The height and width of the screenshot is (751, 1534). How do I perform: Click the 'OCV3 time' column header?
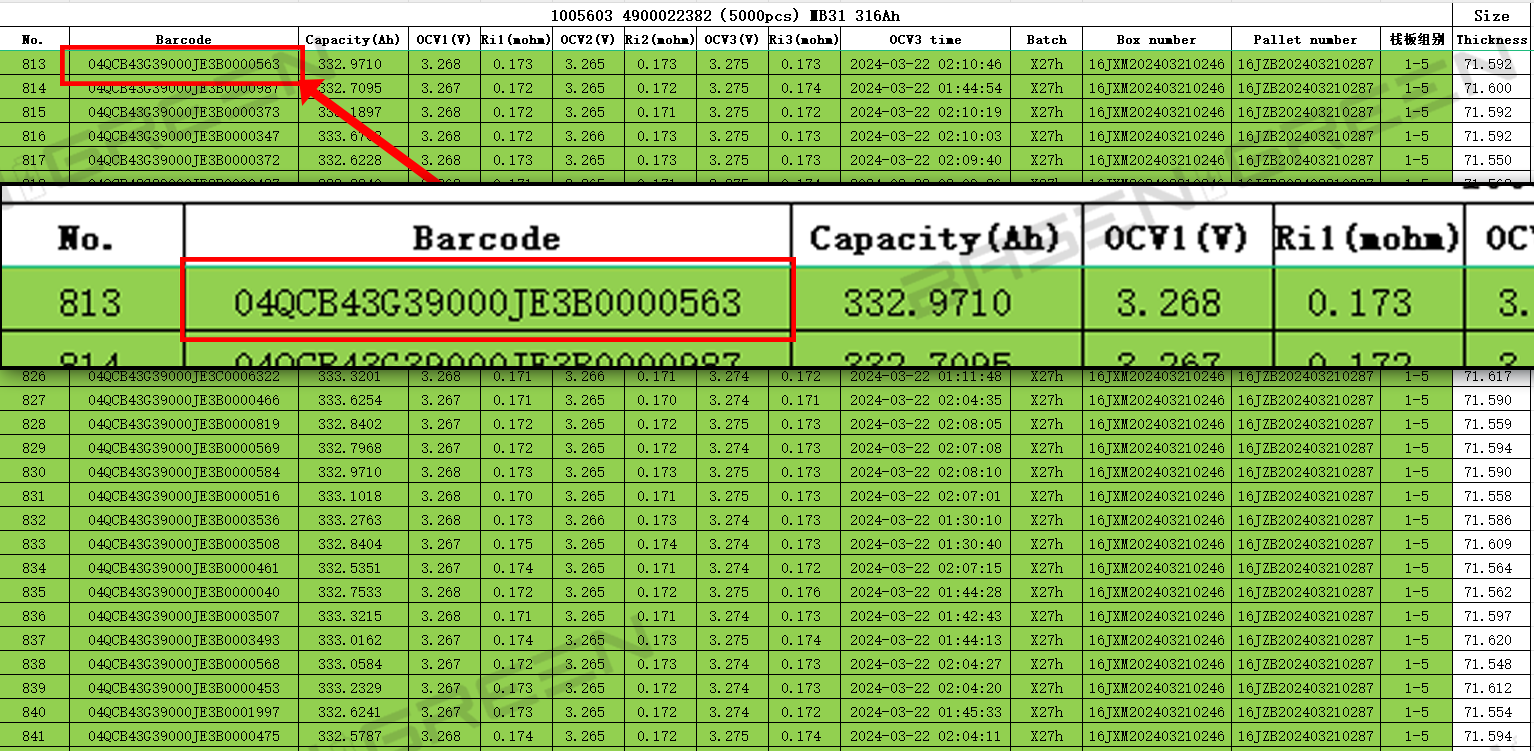[x=925, y=39]
